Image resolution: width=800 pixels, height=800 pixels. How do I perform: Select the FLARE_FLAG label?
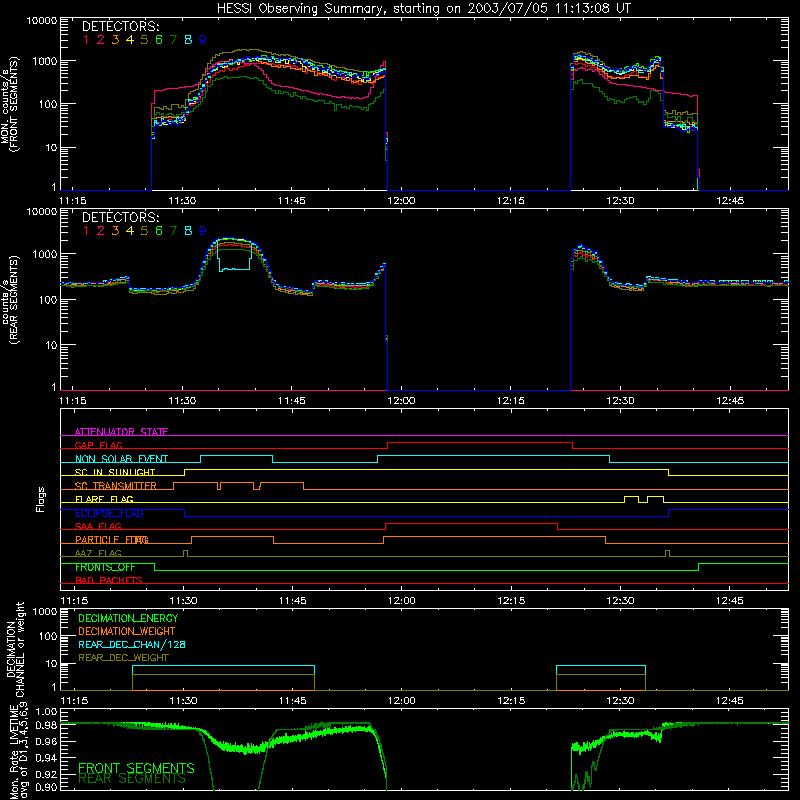click(x=104, y=499)
